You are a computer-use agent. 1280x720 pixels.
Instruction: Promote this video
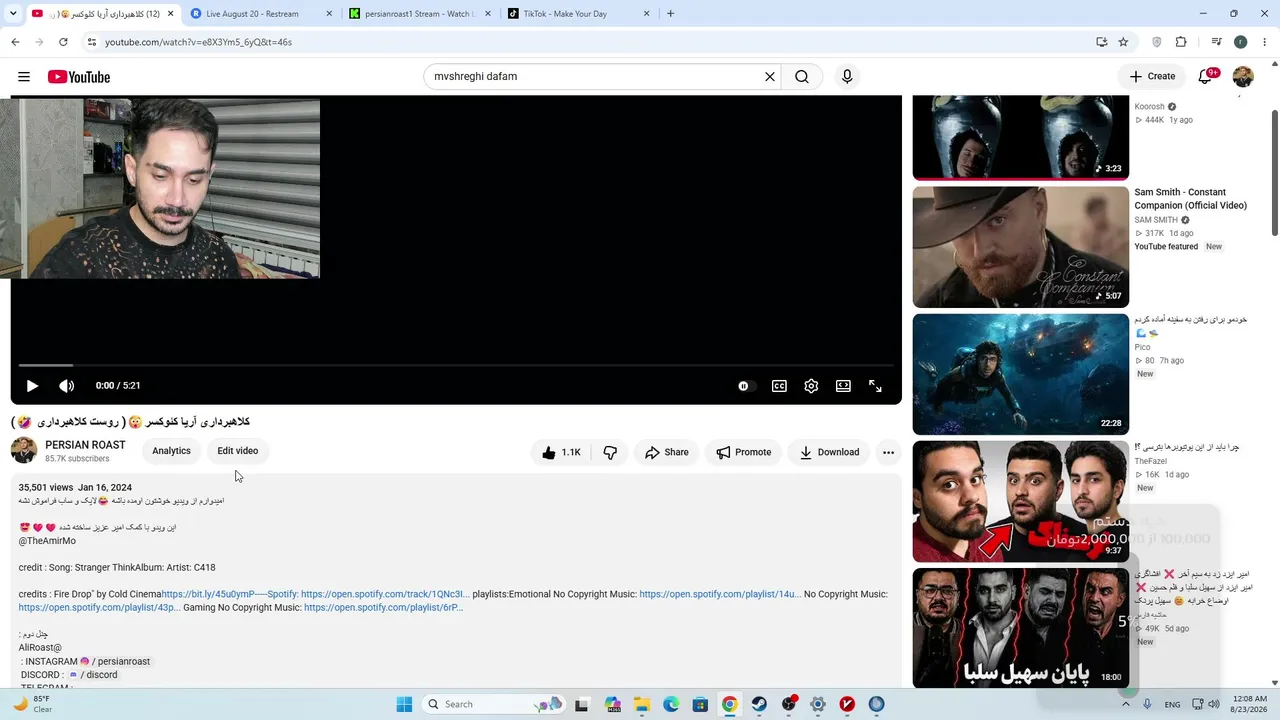743,453
